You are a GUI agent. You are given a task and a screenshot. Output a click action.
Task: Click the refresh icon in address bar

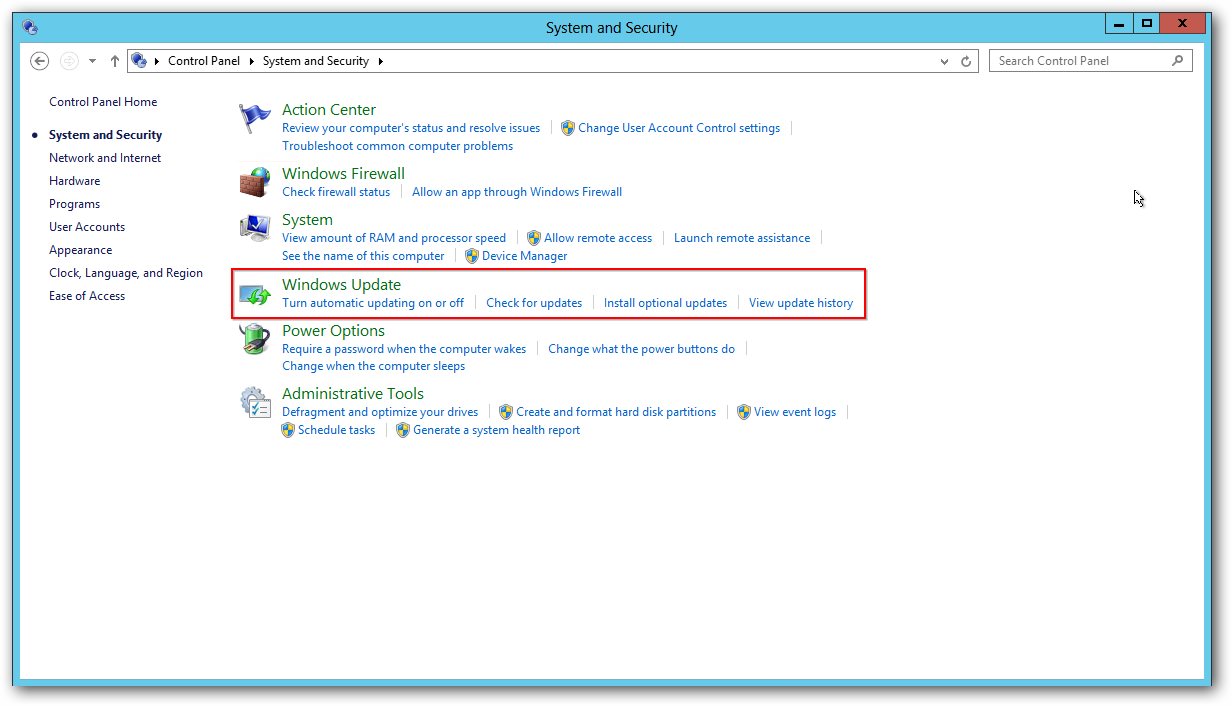coord(966,61)
